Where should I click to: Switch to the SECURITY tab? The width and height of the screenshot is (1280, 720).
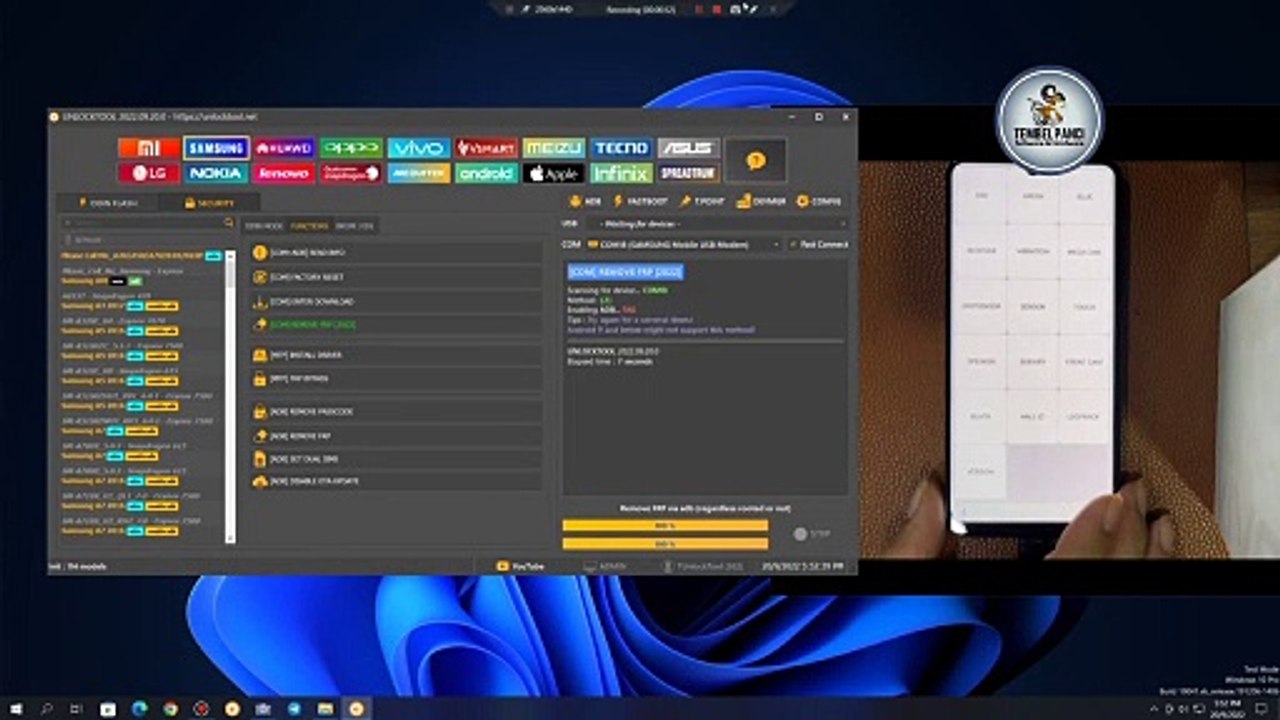[x=210, y=203]
